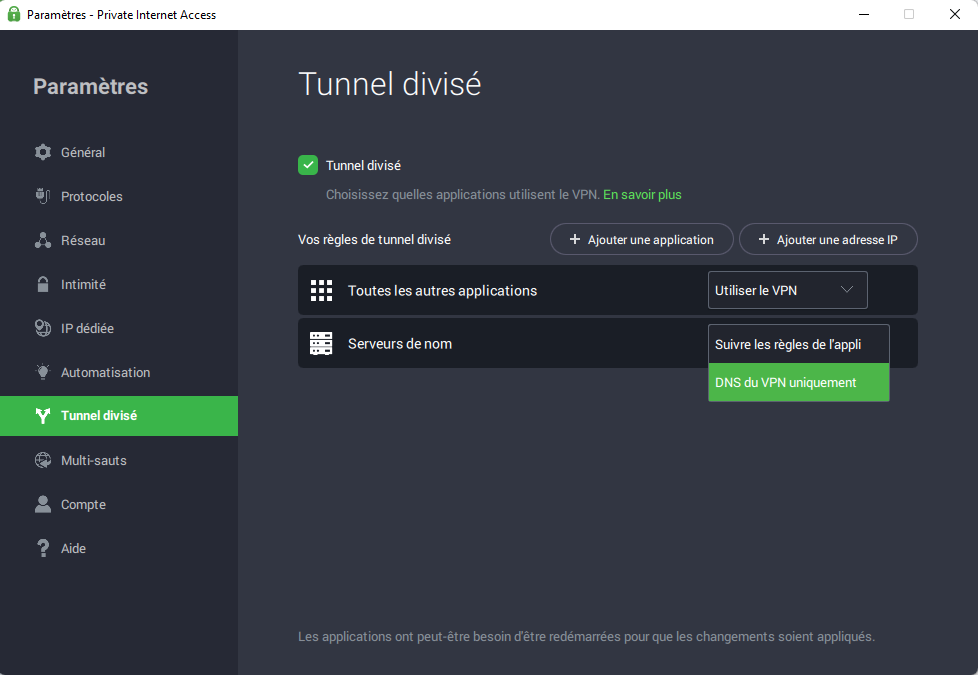
Task: Click the Réseau network nodes icon
Action: click(42, 240)
